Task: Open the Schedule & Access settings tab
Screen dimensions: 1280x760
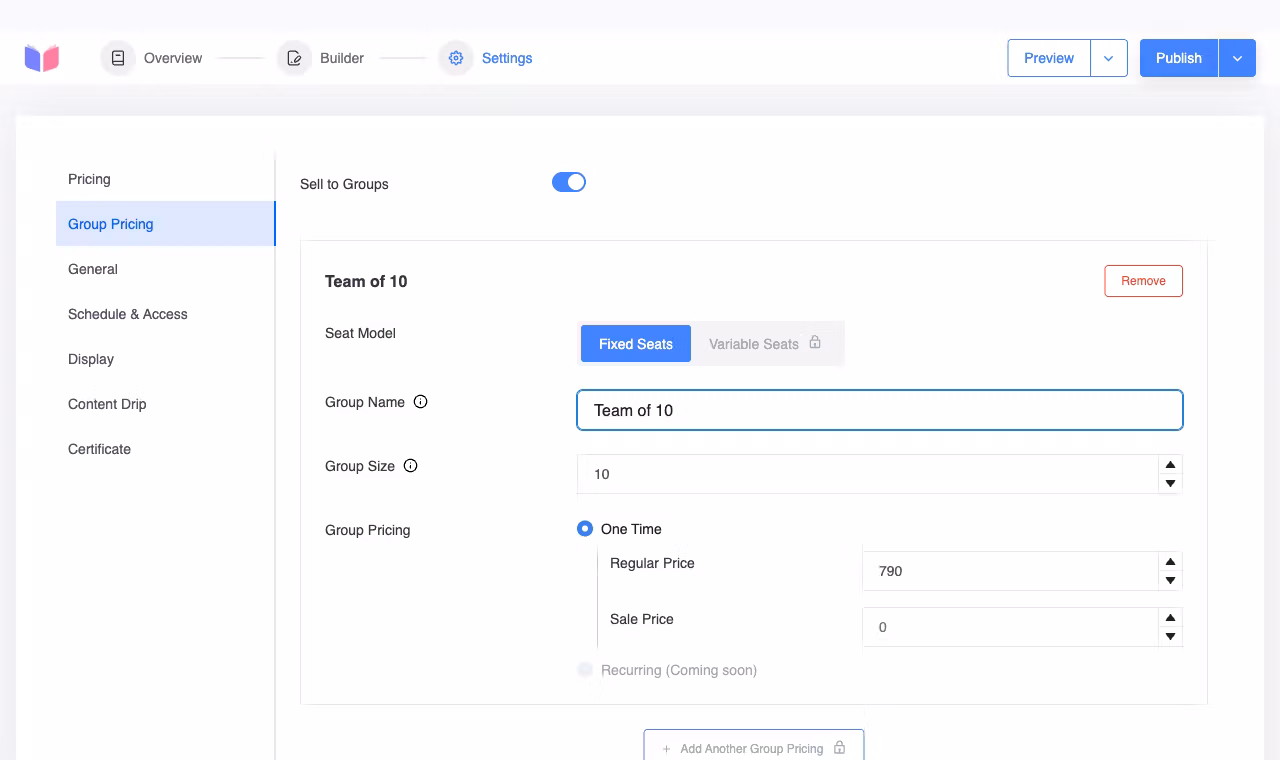Action: pyautogui.click(x=165, y=314)
